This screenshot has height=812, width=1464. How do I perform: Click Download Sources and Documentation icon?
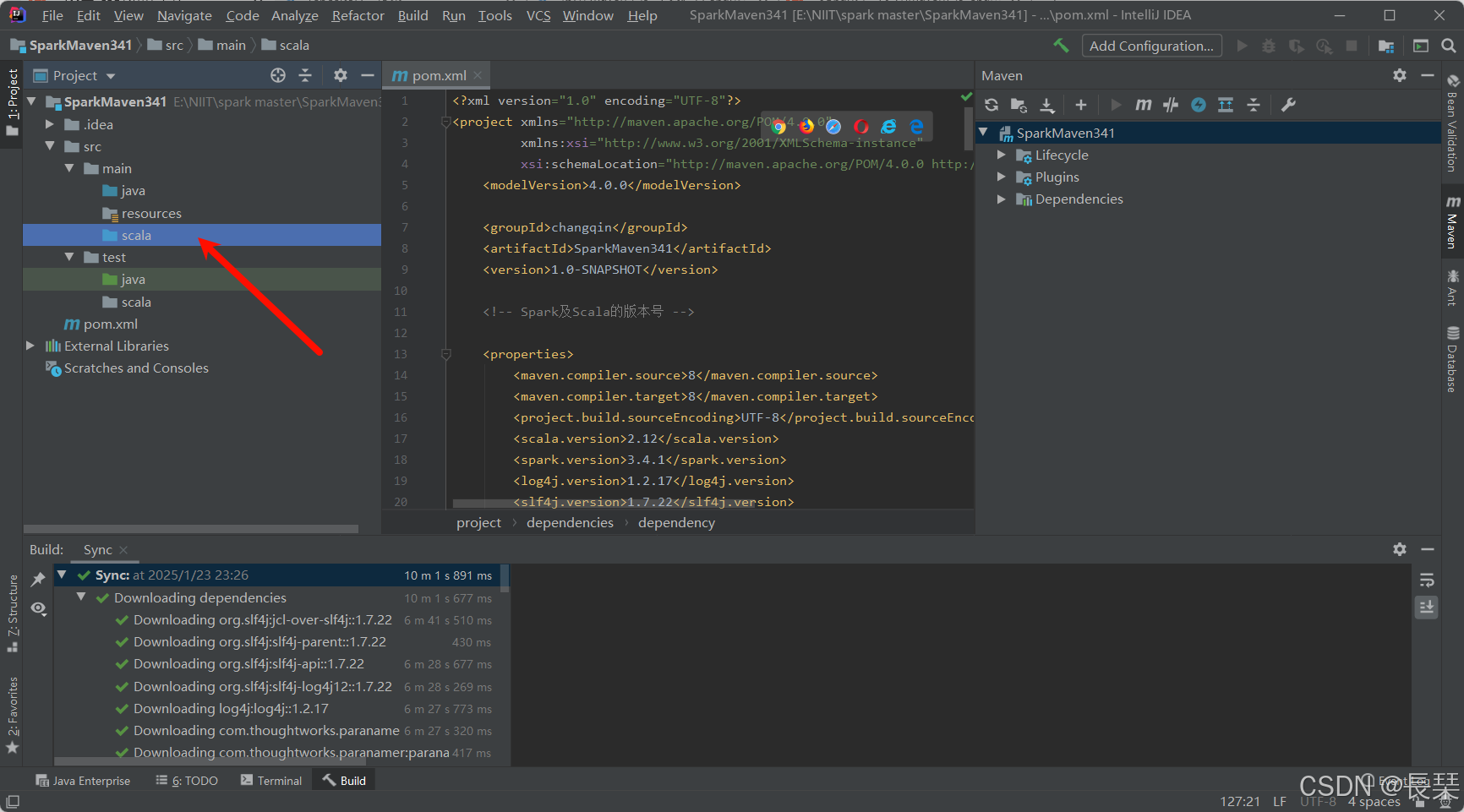pos(1046,105)
